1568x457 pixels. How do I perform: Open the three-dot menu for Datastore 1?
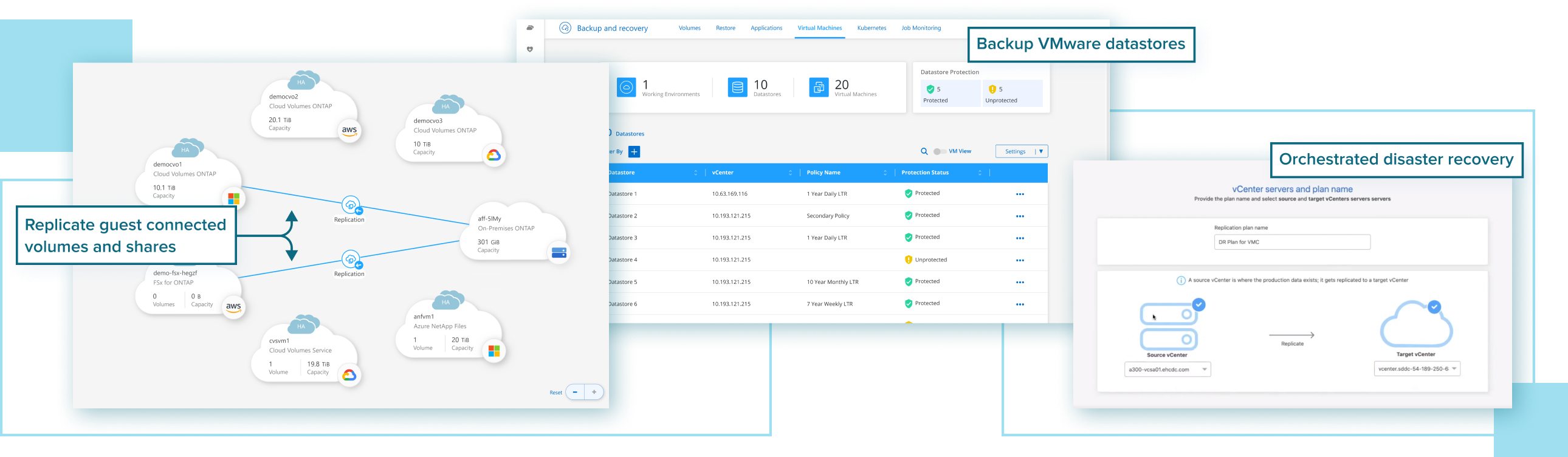[x=1020, y=194]
